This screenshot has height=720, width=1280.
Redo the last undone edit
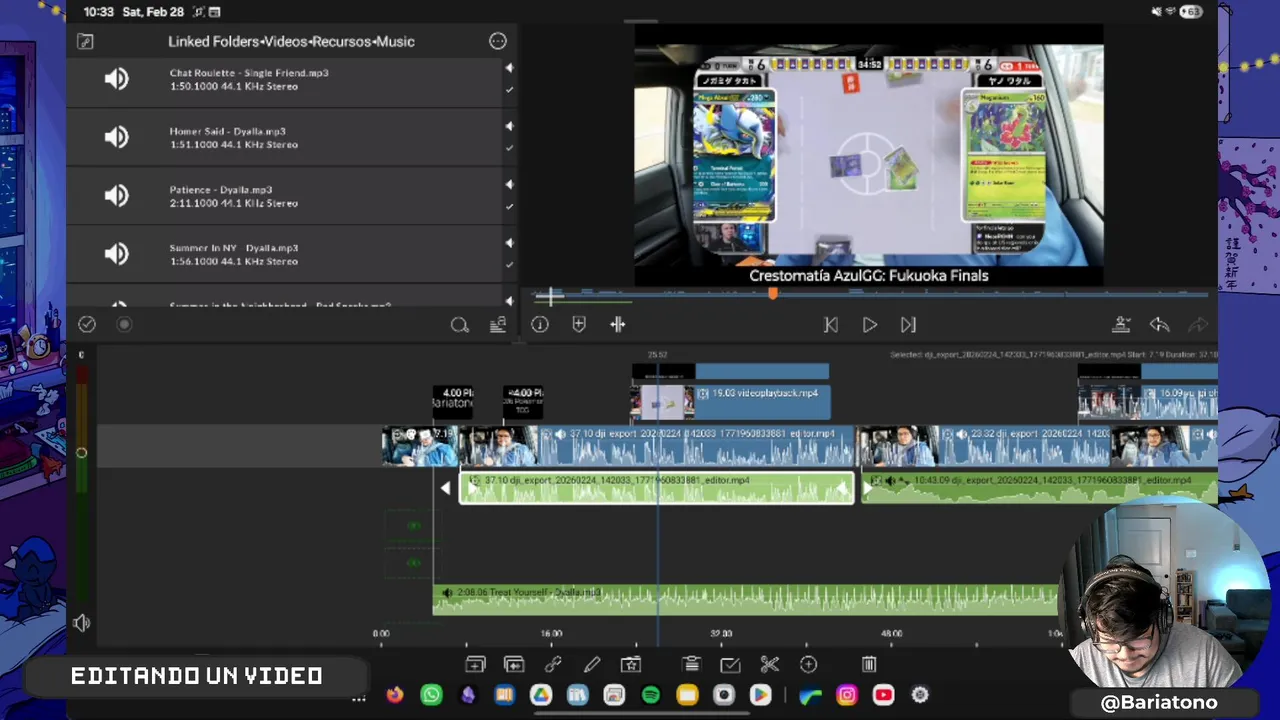click(1197, 325)
